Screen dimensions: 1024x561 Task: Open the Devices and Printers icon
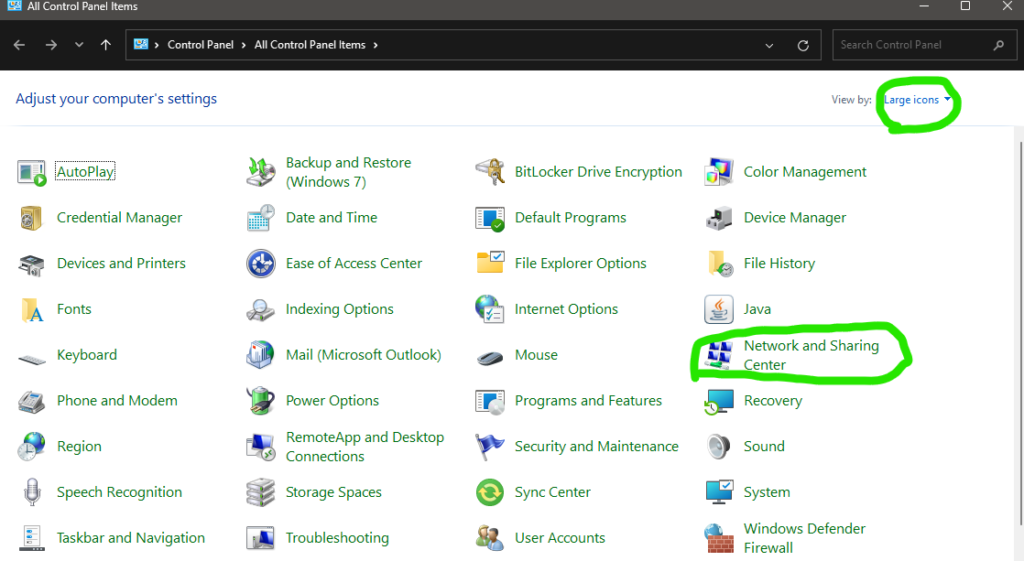coord(31,264)
